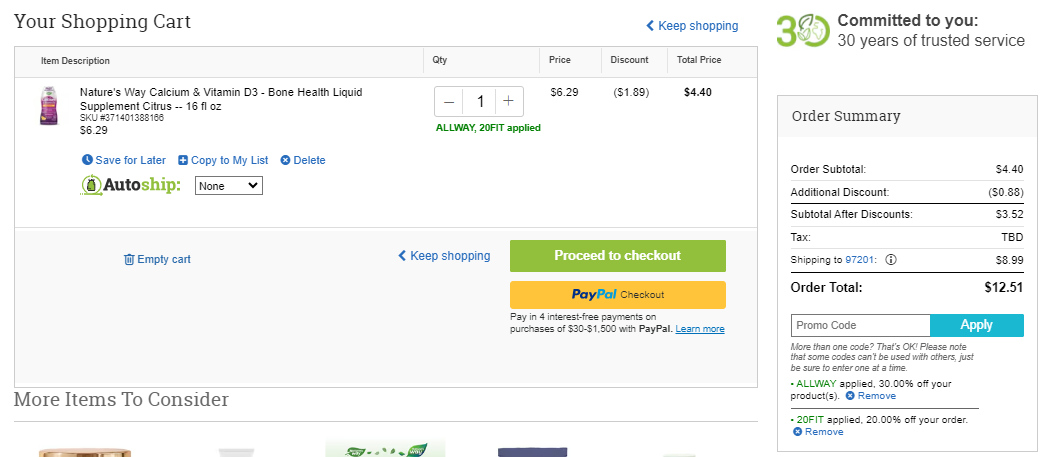Click the shipping info circle icon
1047x457 pixels.
[890, 260]
